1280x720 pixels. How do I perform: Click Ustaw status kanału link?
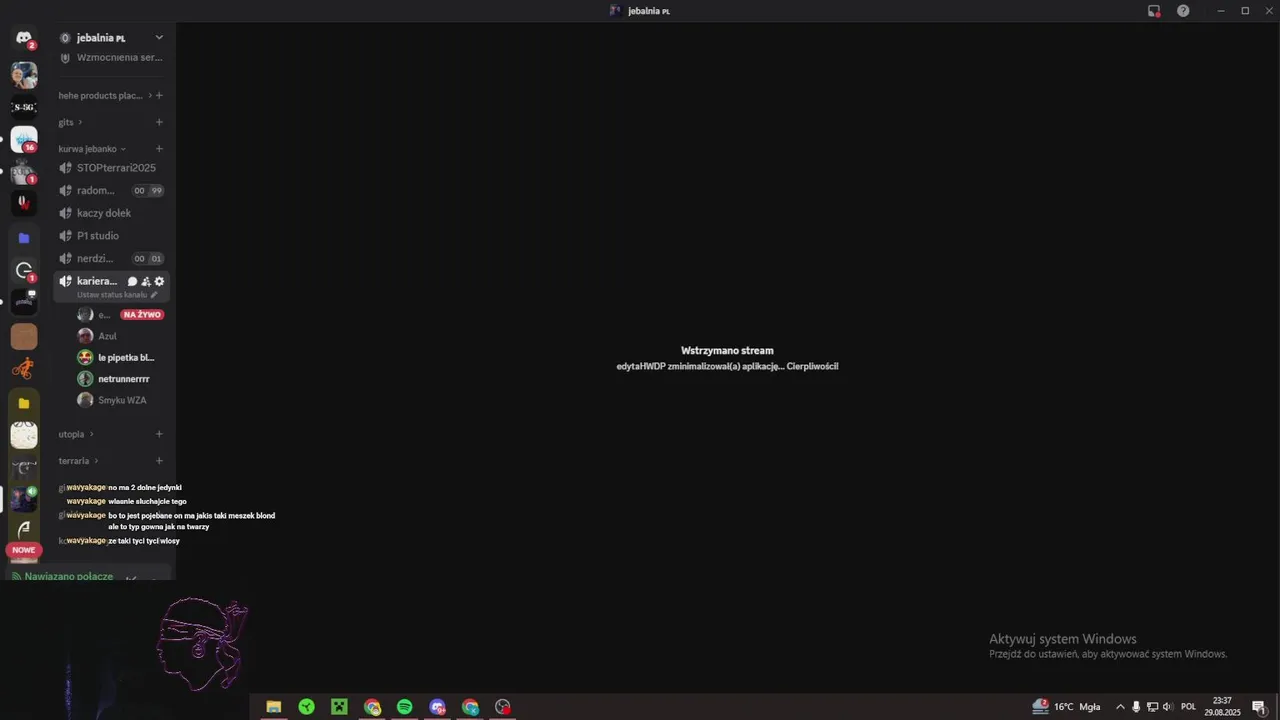pos(112,295)
